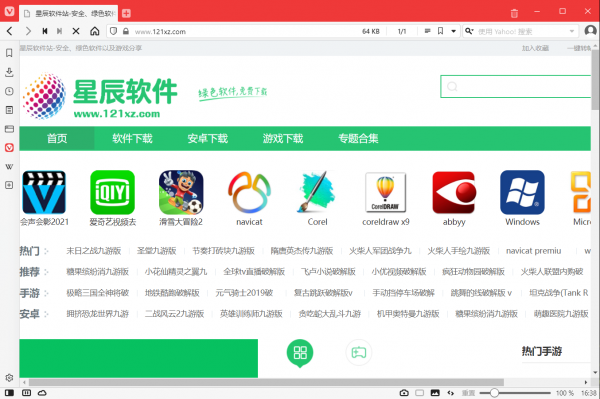Open page actions code icon
The width and height of the screenshot is (600, 399).
click(450, 393)
